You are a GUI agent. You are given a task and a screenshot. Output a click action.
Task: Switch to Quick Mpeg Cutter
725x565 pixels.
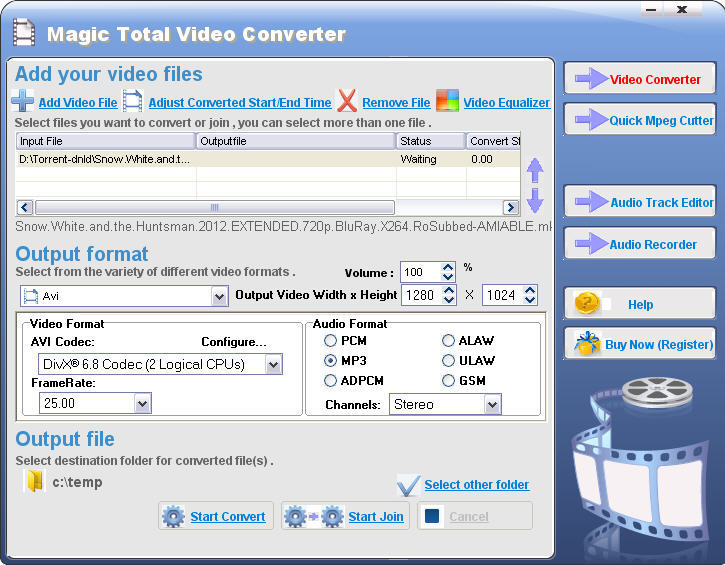coord(640,120)
